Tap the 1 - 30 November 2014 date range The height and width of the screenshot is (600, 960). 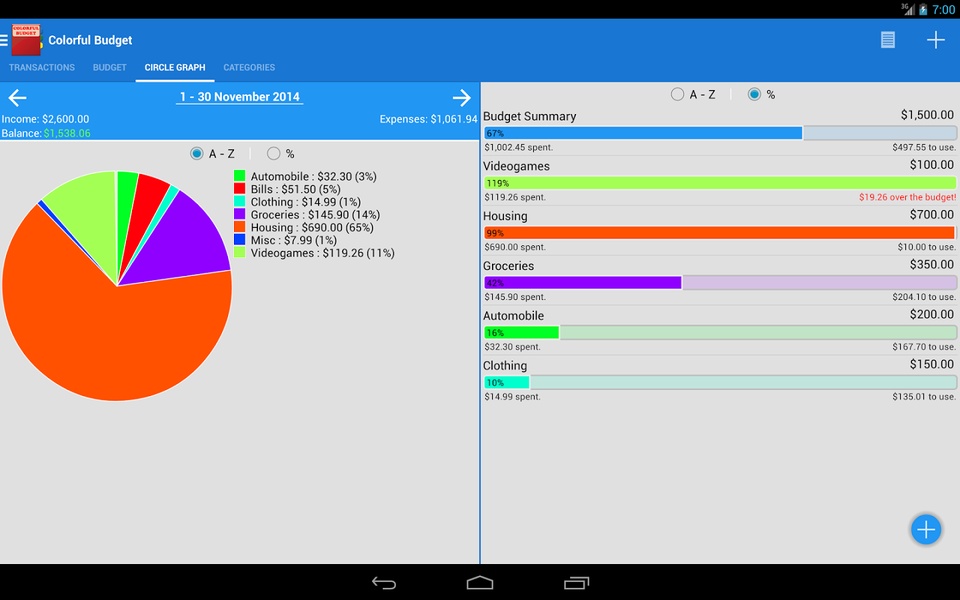tap(239, 97)
